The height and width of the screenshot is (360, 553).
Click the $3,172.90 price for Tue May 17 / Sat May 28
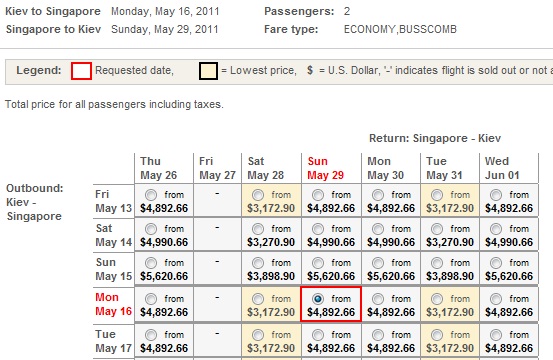click(271, 348)
